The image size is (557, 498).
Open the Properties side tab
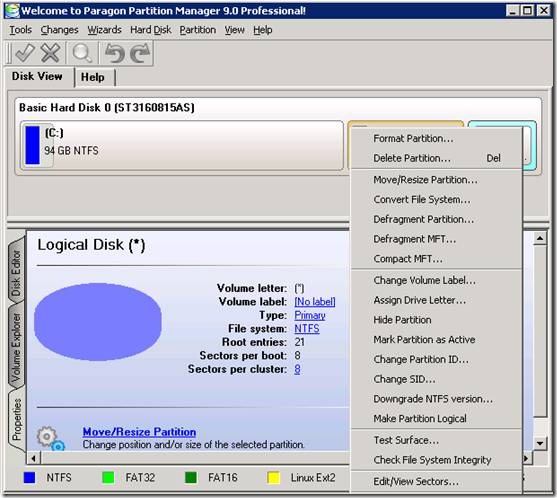pos(16,419)
